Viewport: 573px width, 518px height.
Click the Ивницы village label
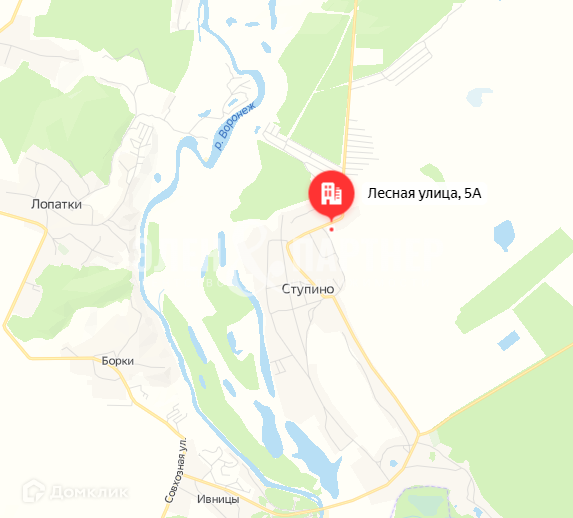pos(218,499)
